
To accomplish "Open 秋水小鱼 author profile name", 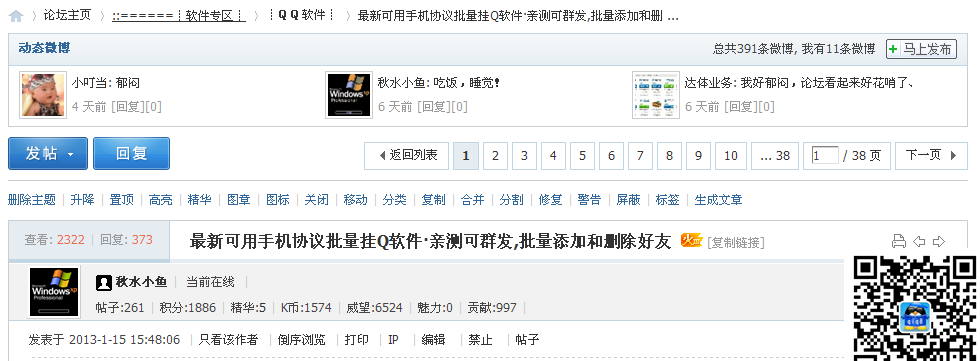I will coord(141,282).
